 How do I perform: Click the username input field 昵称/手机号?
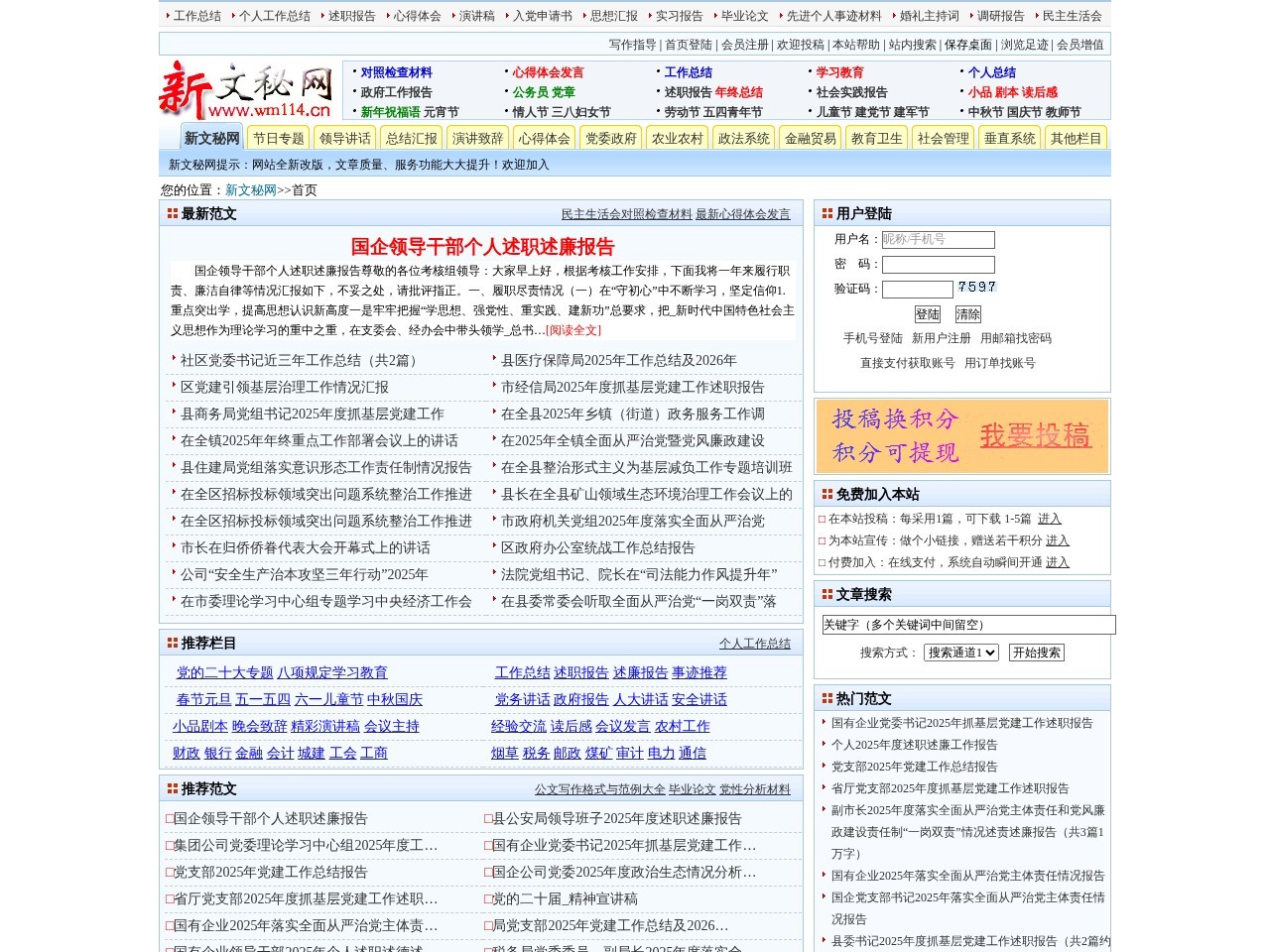coord(940,240)
